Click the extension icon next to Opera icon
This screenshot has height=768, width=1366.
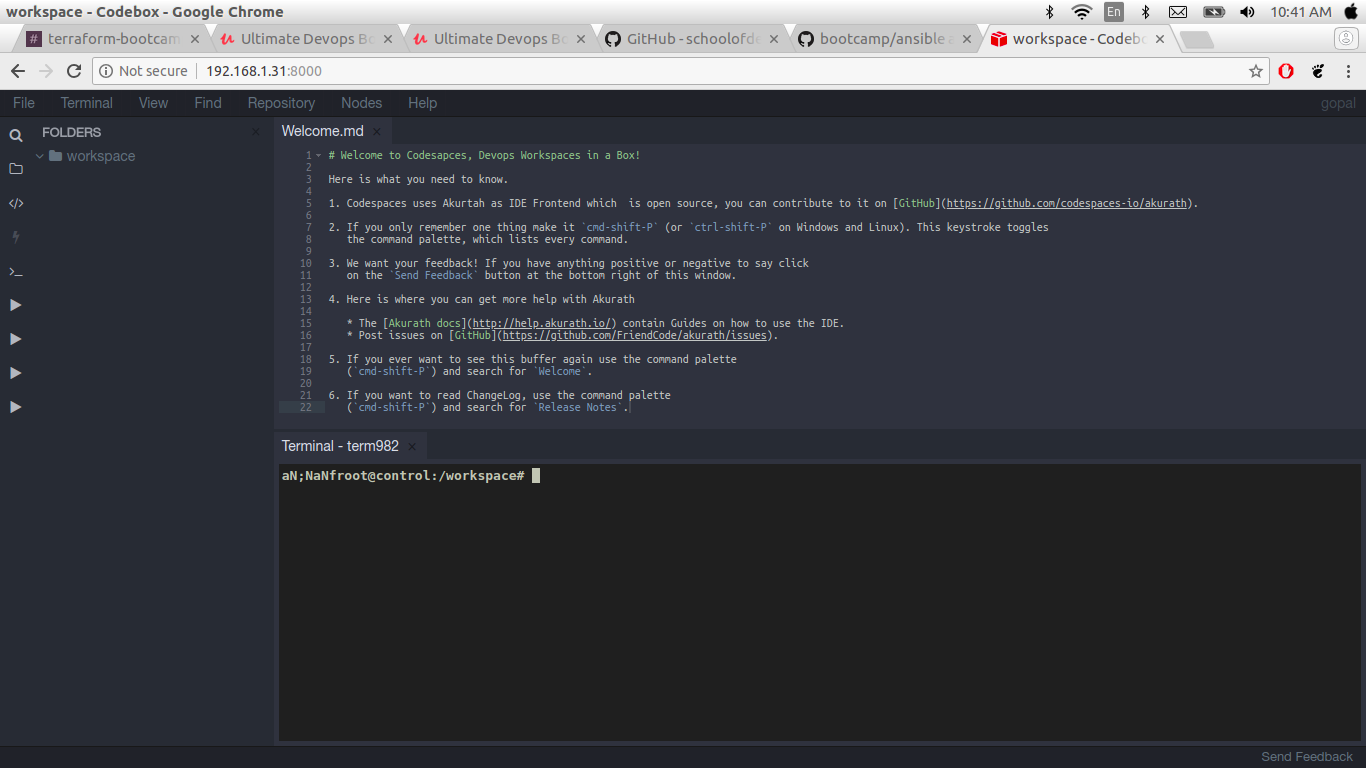1318,71
